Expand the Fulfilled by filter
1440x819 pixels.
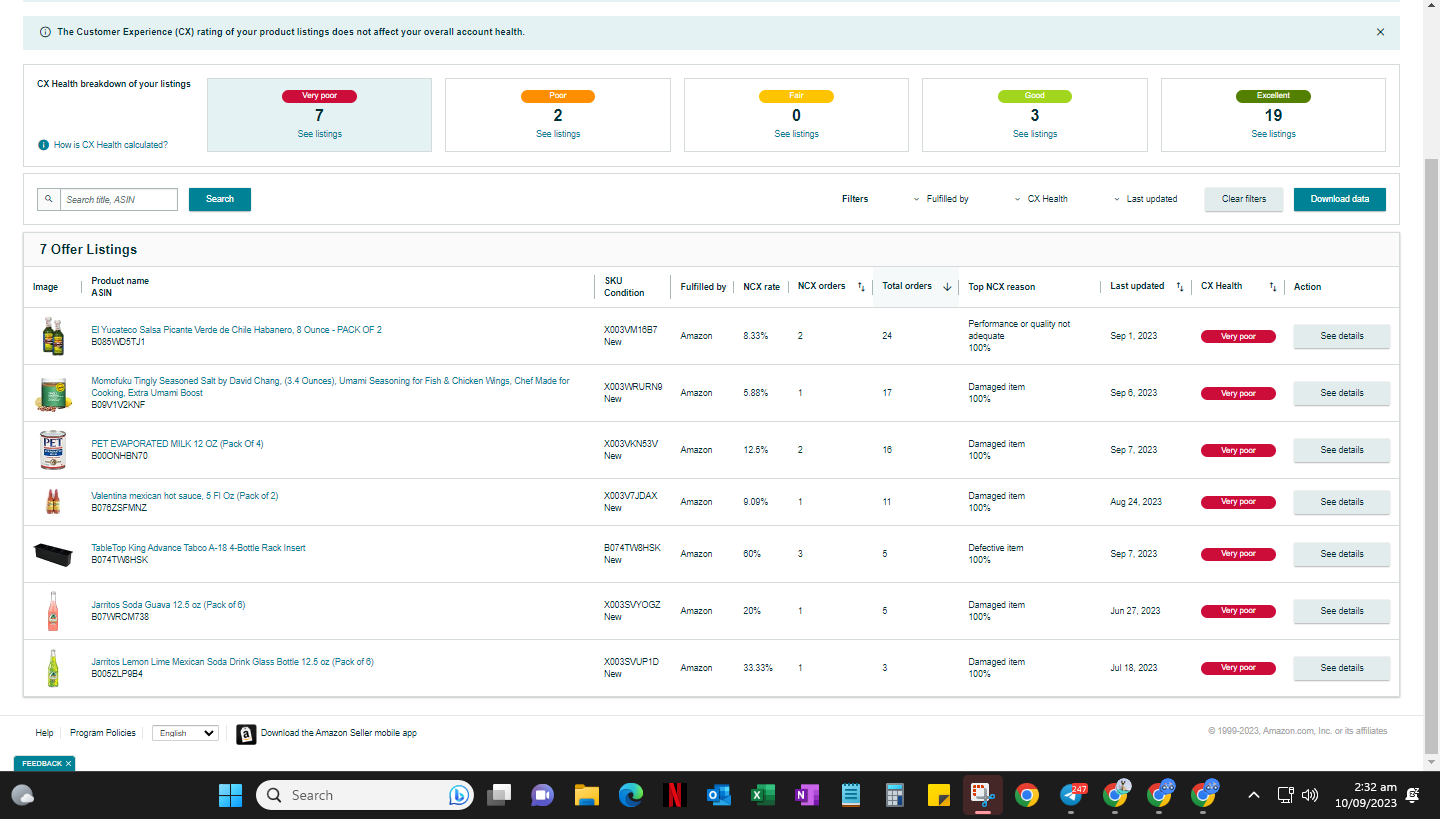coord(941,199)
